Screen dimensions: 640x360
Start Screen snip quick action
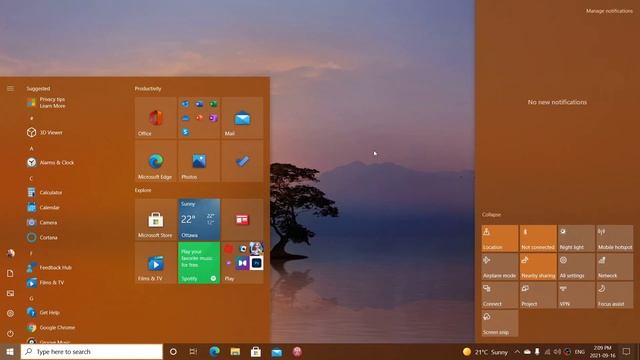tap(500, 323)
